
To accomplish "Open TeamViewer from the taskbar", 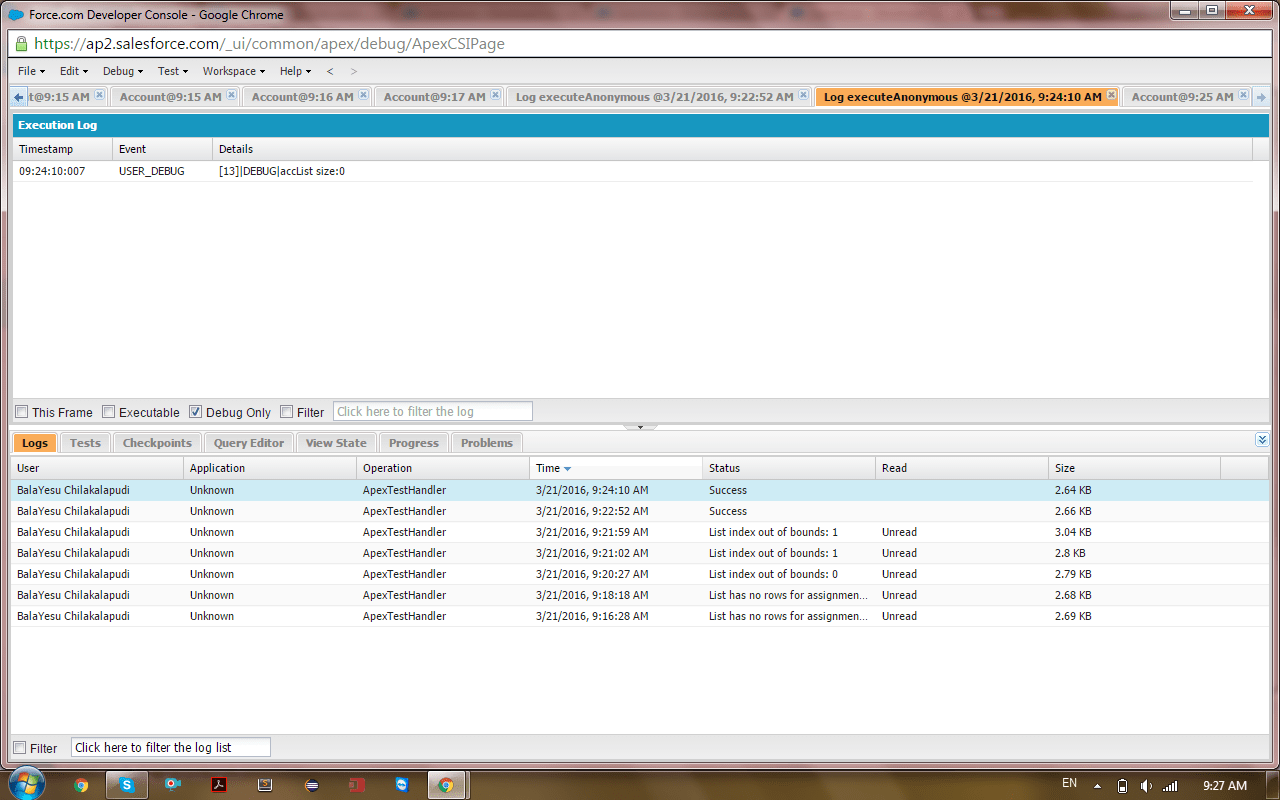I will pyautogui.click(x=401, y=785).
